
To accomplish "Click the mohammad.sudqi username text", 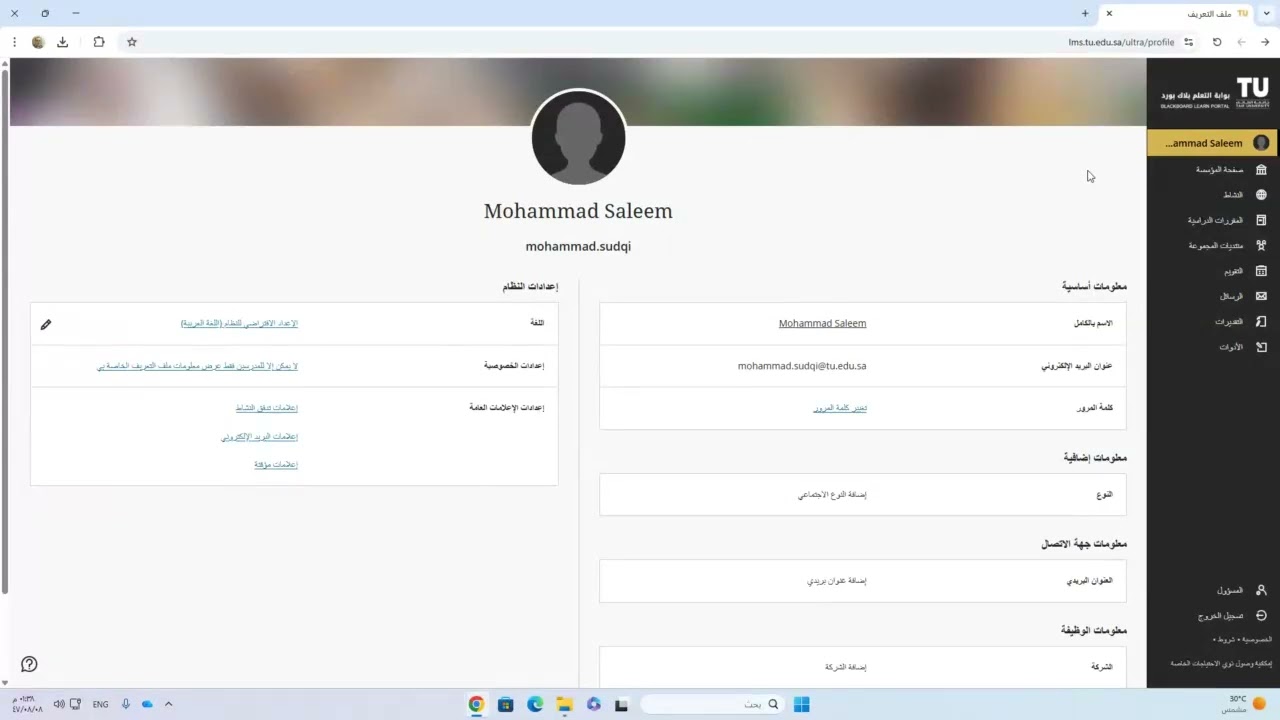I will click(578, 246).
